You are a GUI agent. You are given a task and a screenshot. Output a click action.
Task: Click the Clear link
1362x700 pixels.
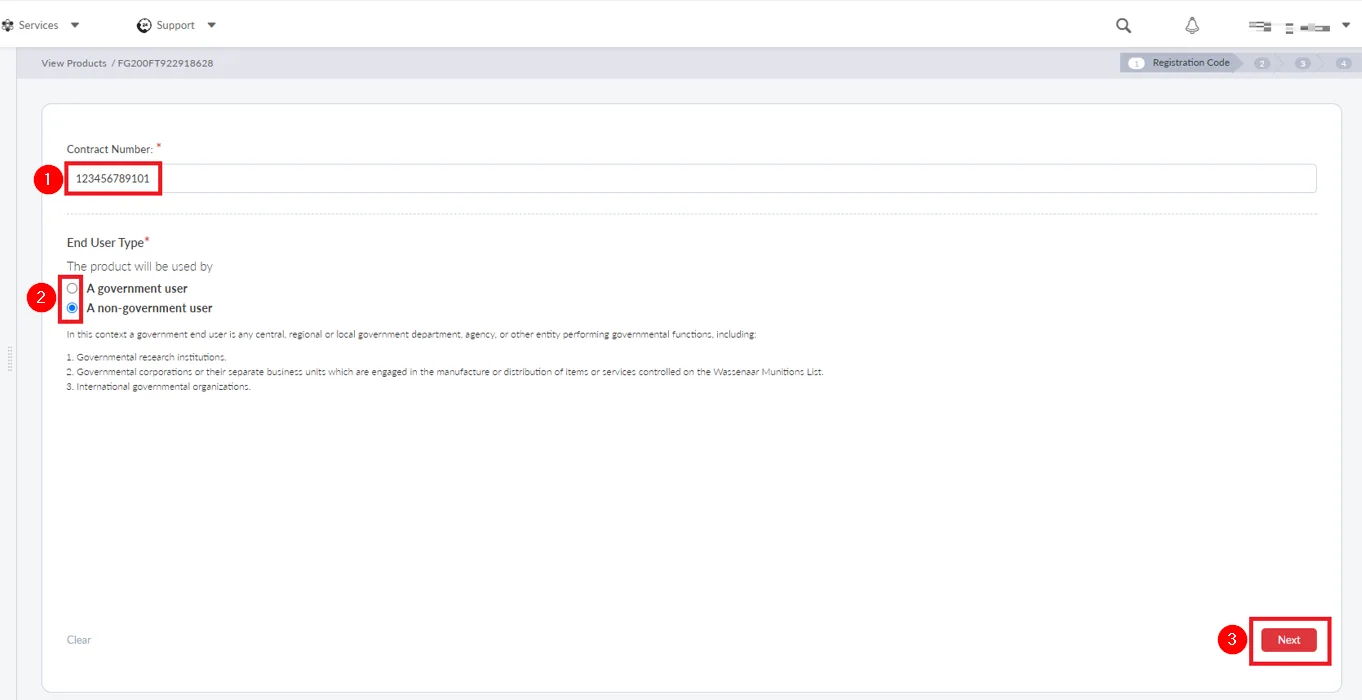79,640
